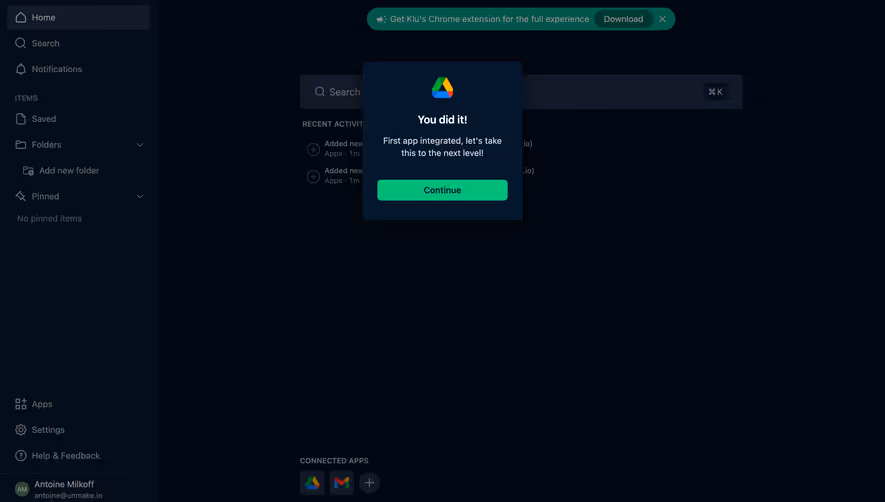Click the Pinned pin icon
The image size is (885, 502).
(21, 197)
